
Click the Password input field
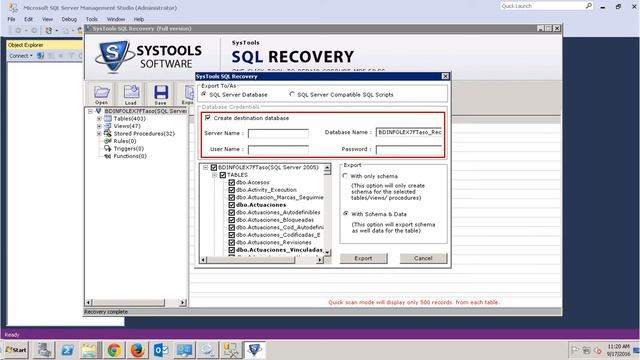tap(409, 149)
